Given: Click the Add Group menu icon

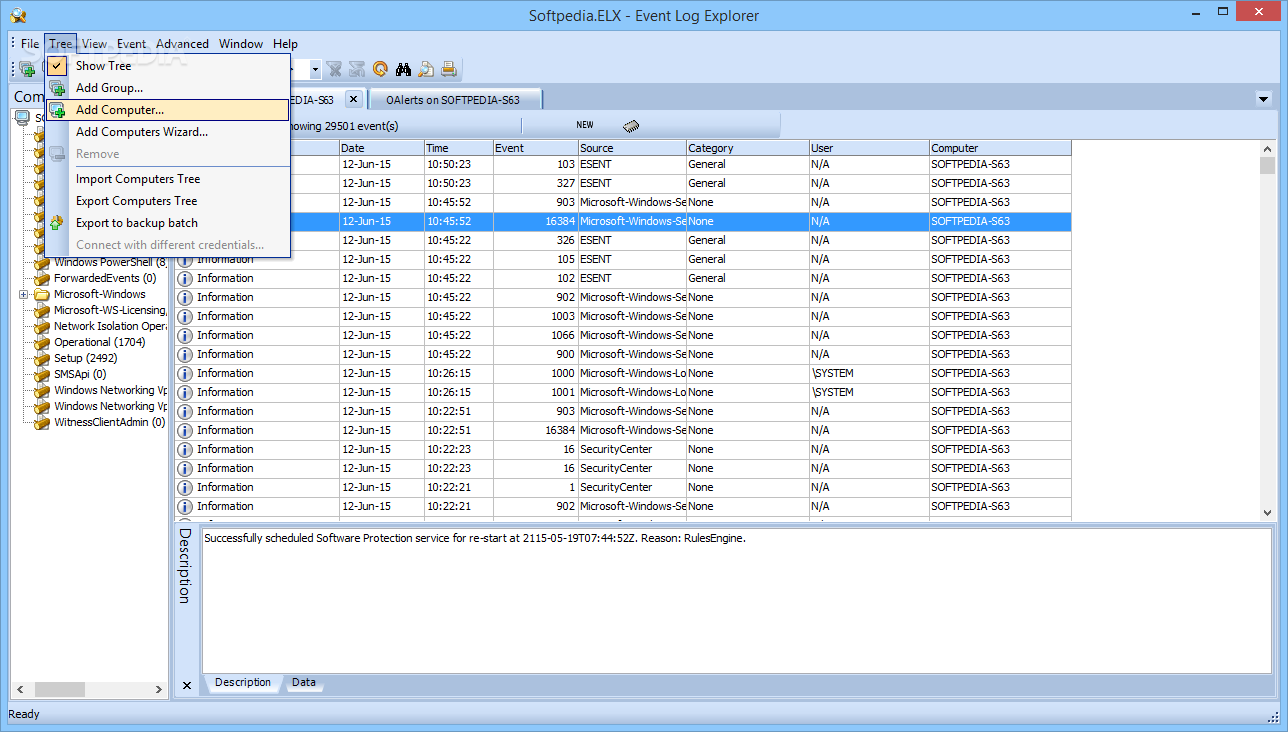Looking at the screenshot, I should [57, 88].
